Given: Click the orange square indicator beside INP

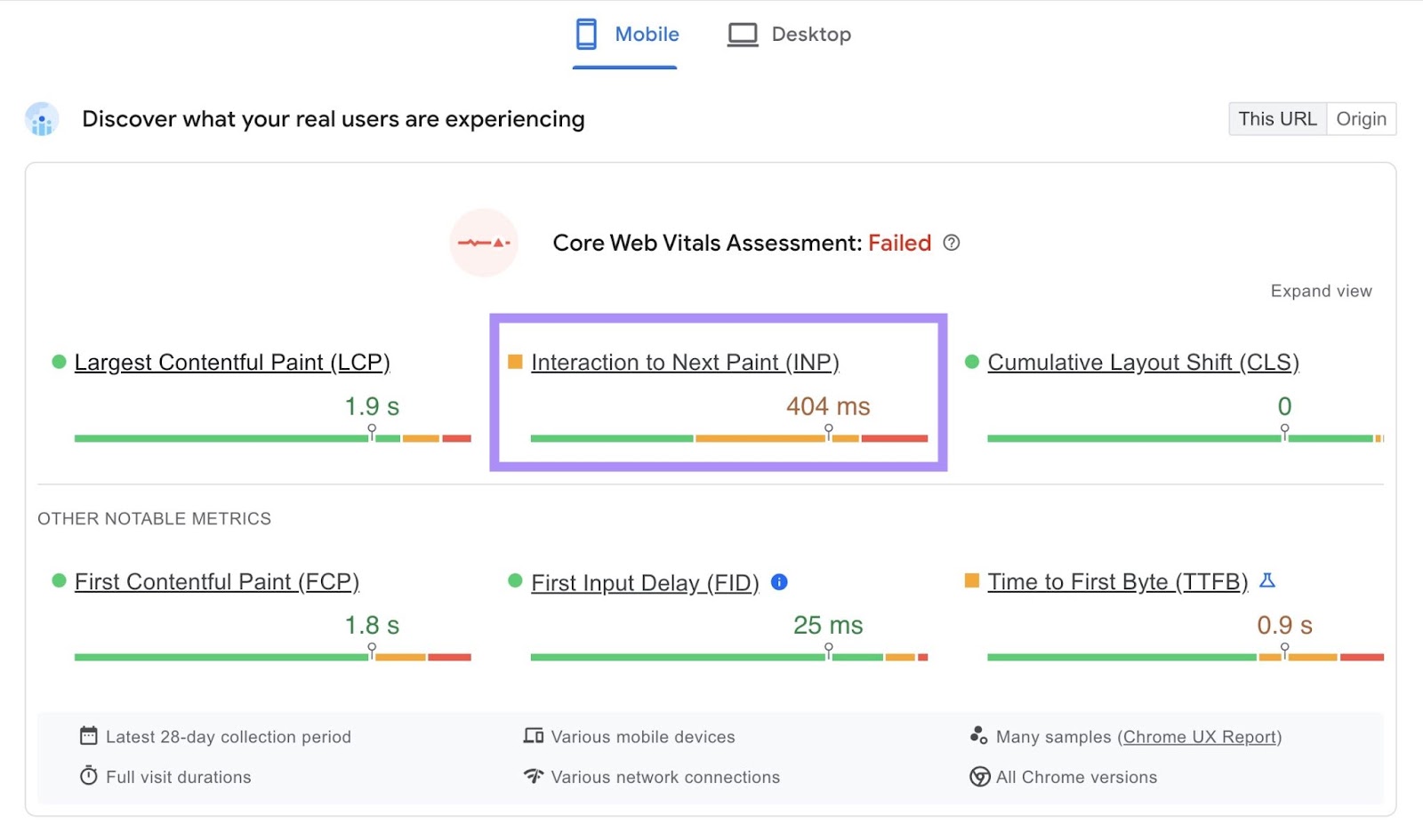Looking at the screenshot, I should tap(514, 362).
